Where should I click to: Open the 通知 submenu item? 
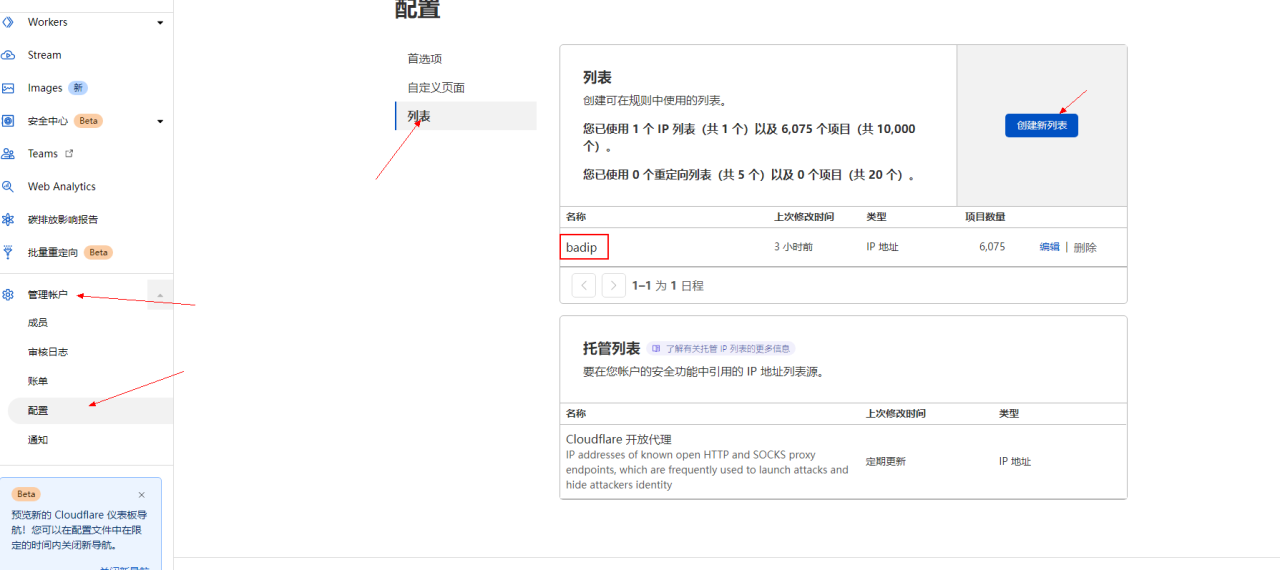(38, 440)
